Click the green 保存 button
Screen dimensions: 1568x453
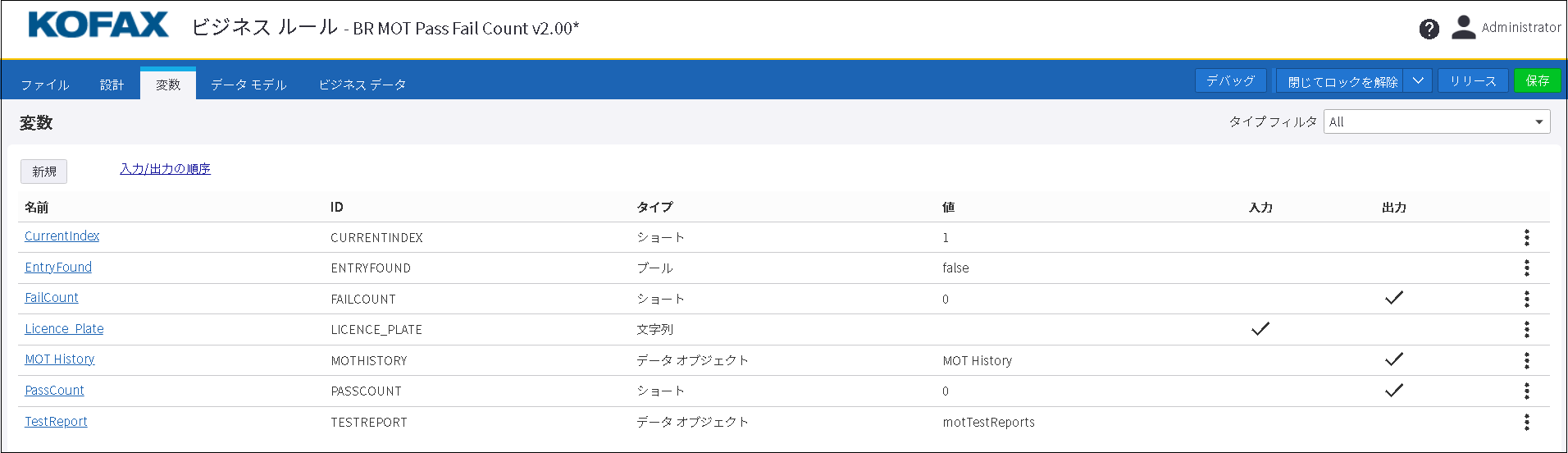click(x=1537, y=80)
